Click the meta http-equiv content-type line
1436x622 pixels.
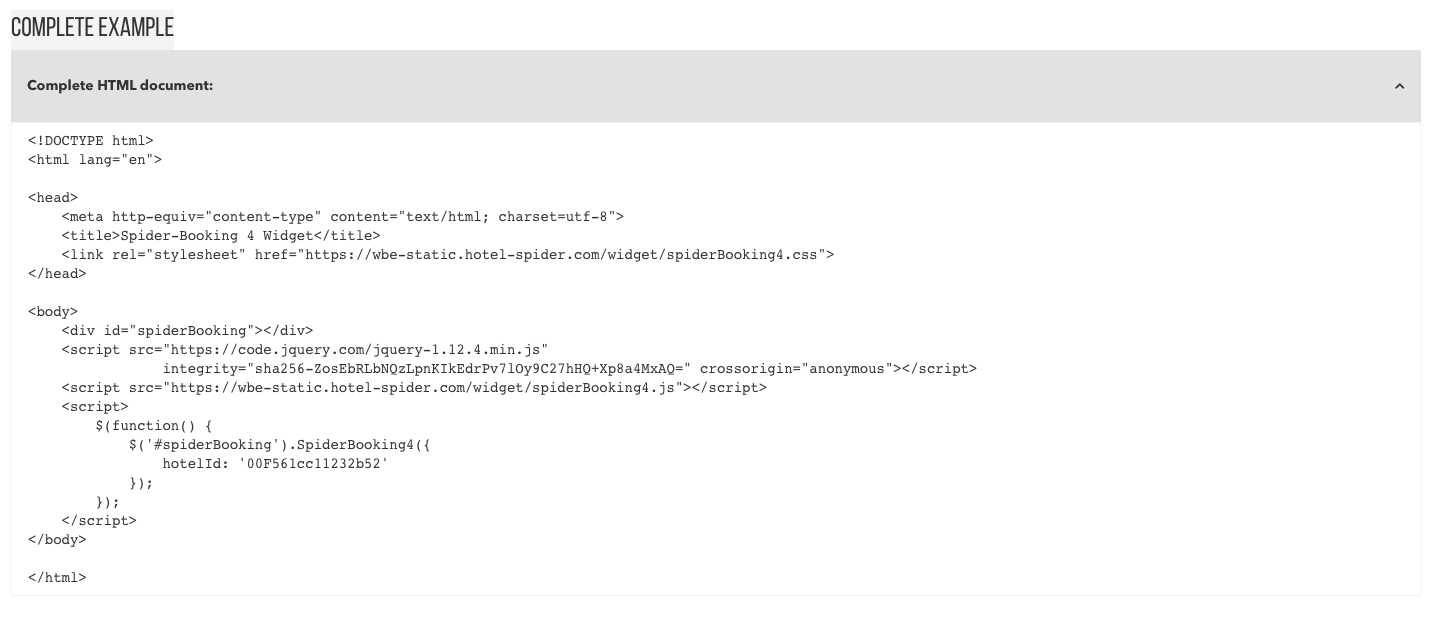342,217
